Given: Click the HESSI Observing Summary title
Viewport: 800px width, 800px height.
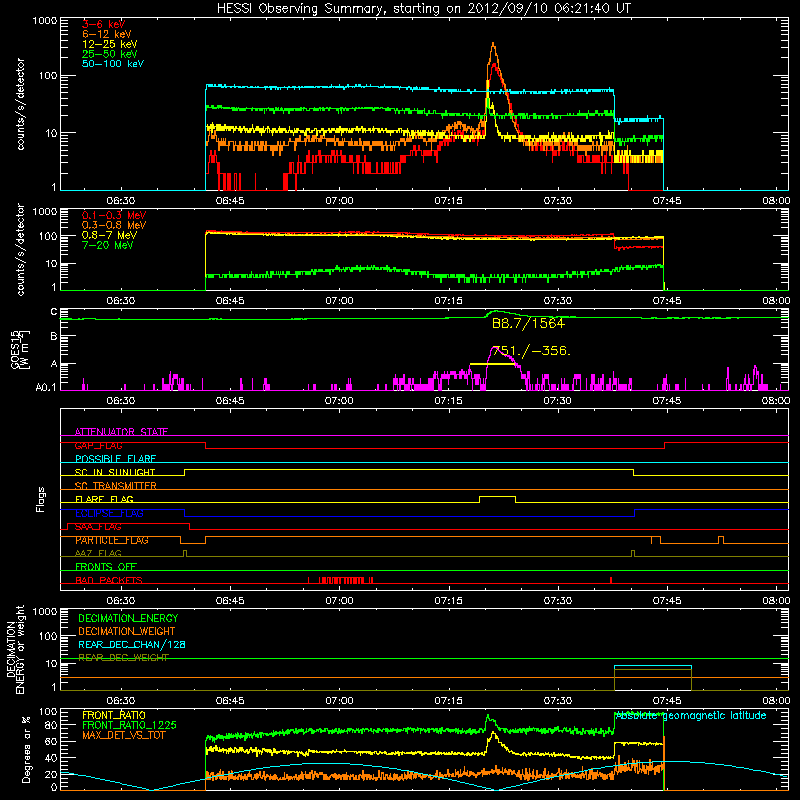Looking at the screenshot, I should coord(423,9).
